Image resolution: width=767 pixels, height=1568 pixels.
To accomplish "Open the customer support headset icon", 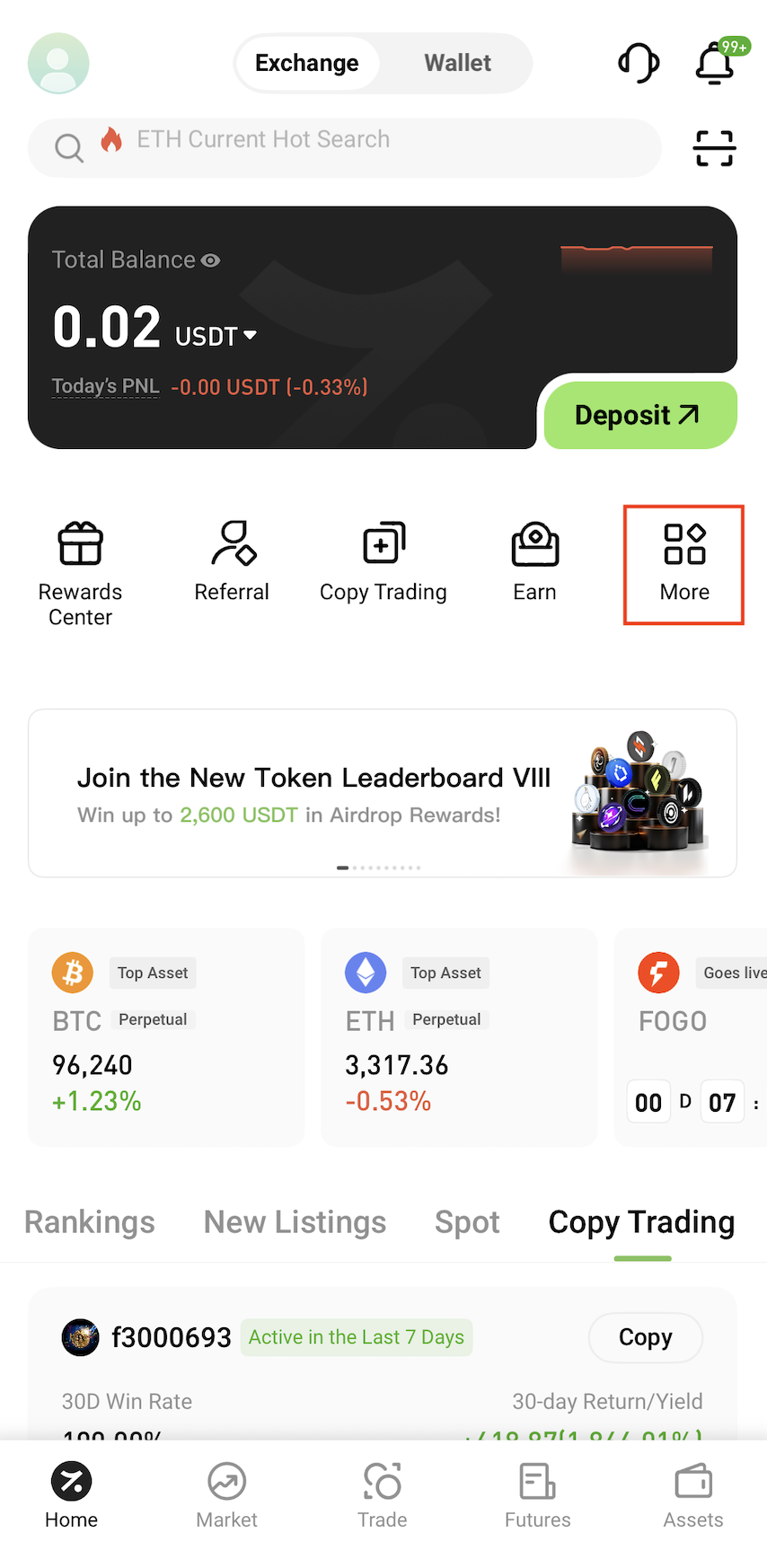I will pos(639,63).
